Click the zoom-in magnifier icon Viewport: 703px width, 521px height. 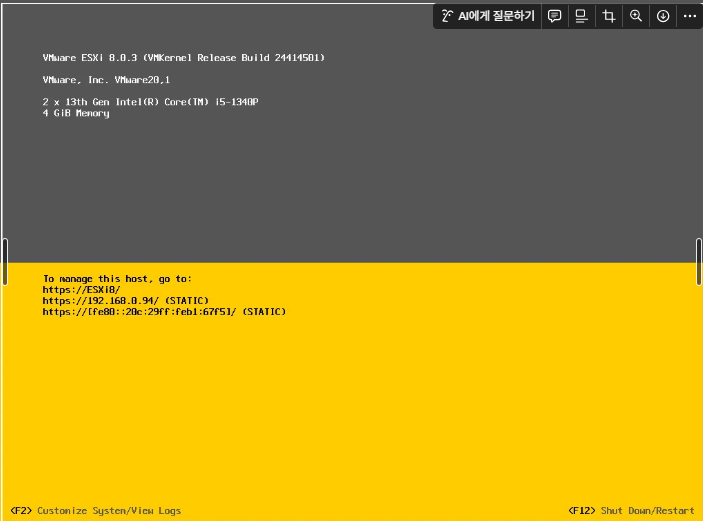[636, 16]
